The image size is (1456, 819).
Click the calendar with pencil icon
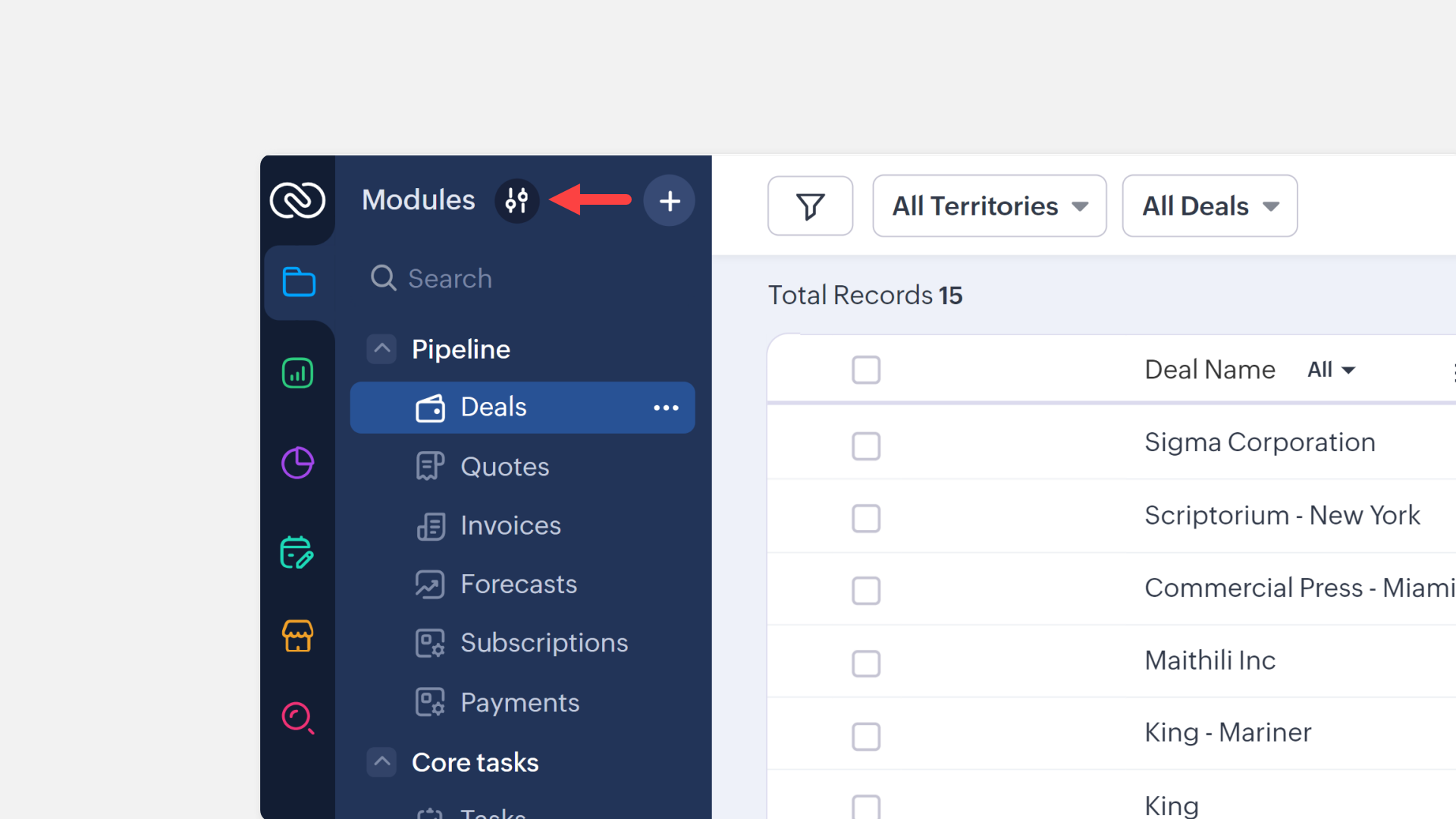tap(297, 552)
